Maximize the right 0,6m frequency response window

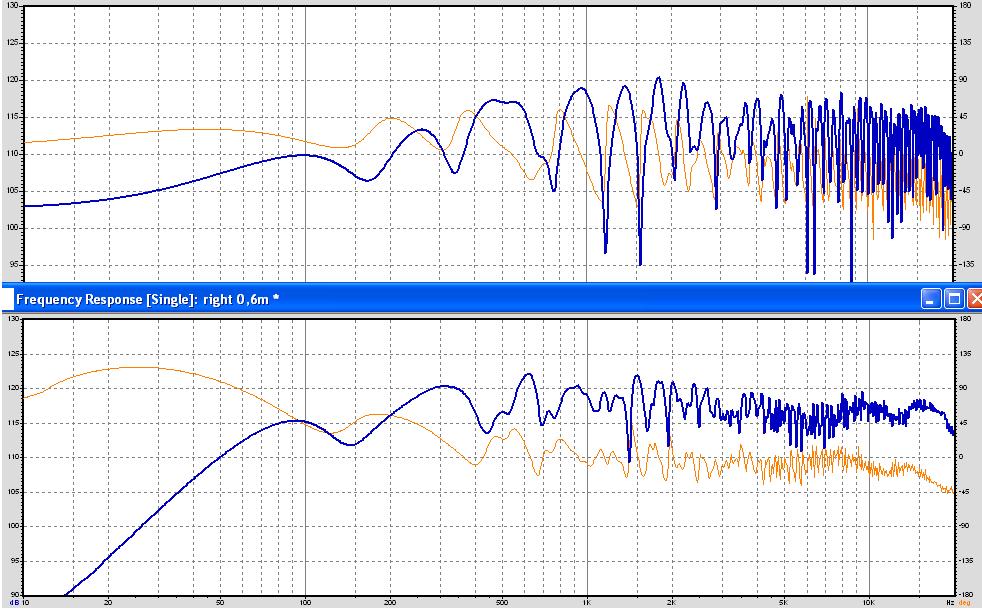tap(954, 299)
